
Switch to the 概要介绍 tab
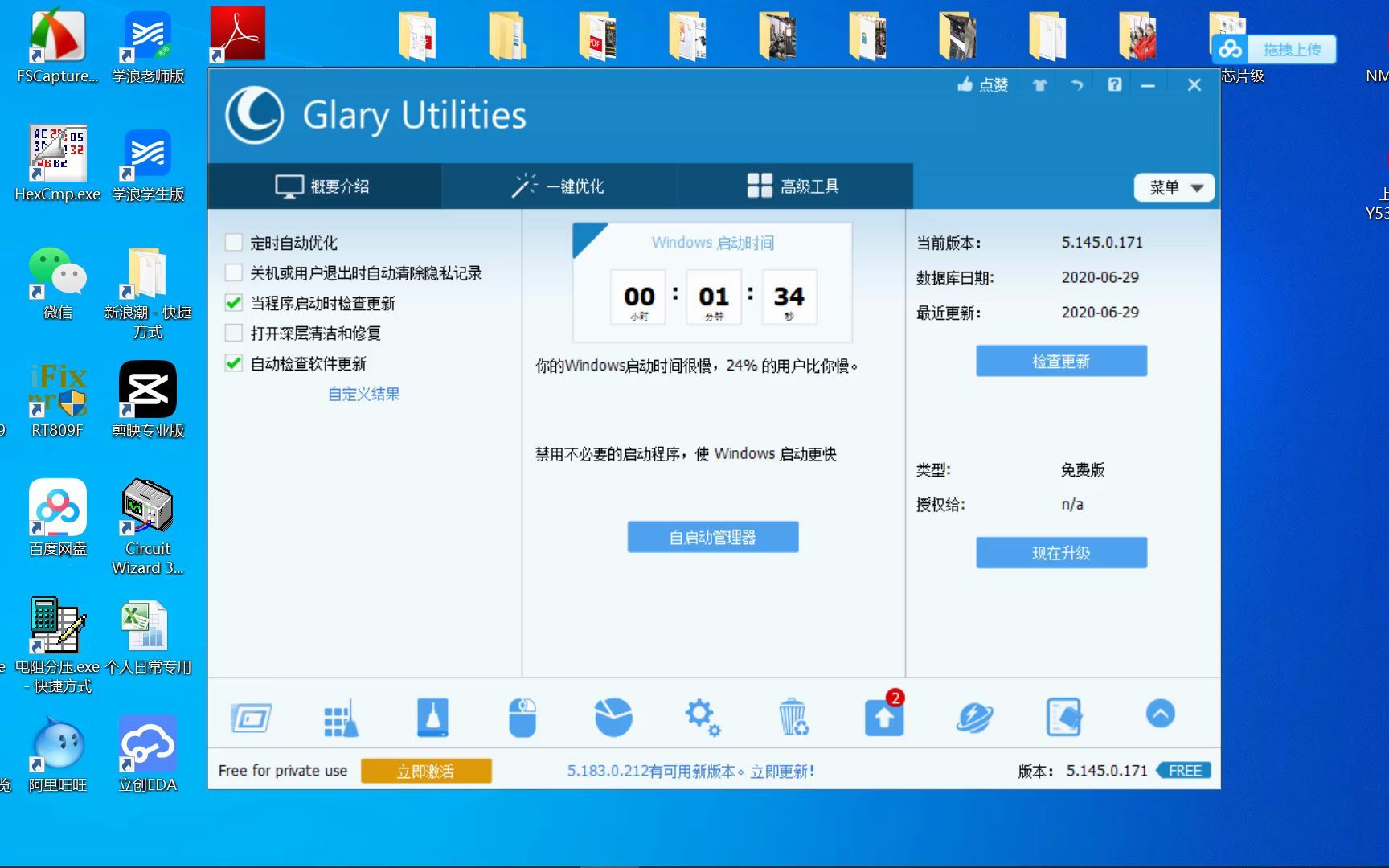click(x=324, y=186)
